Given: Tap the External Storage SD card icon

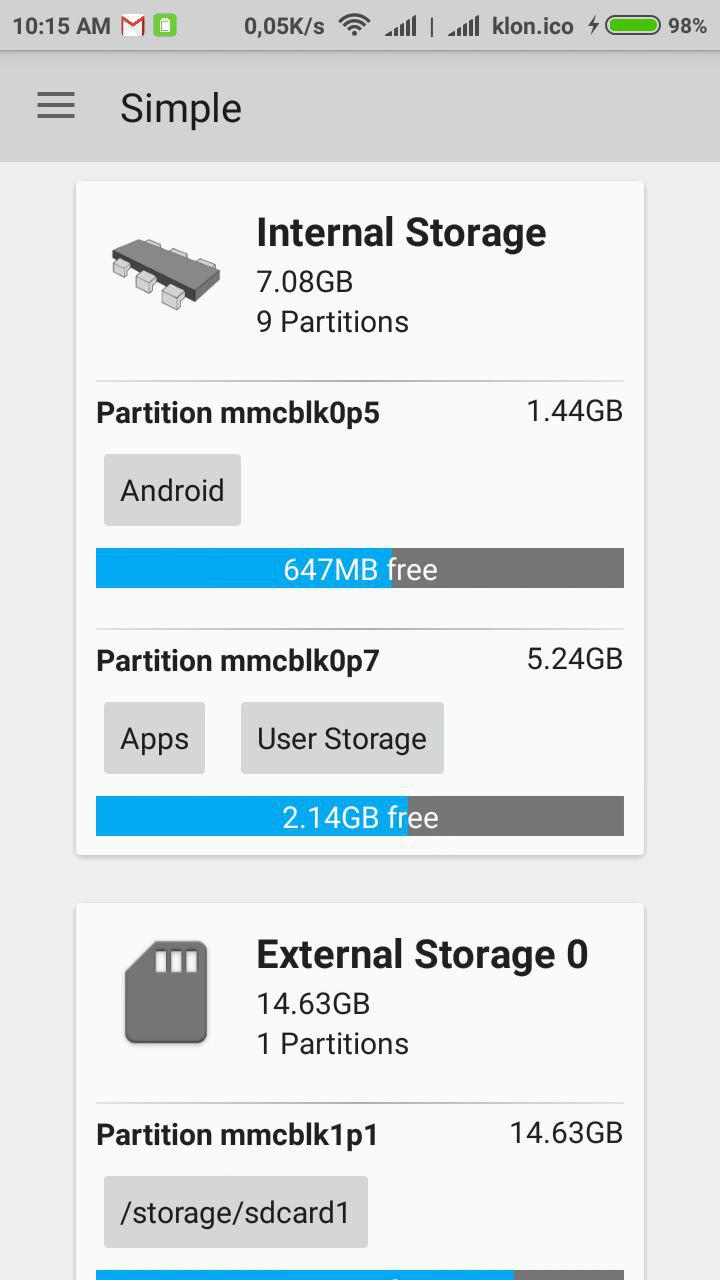Looking at the screenshot, I should [166, 992].
